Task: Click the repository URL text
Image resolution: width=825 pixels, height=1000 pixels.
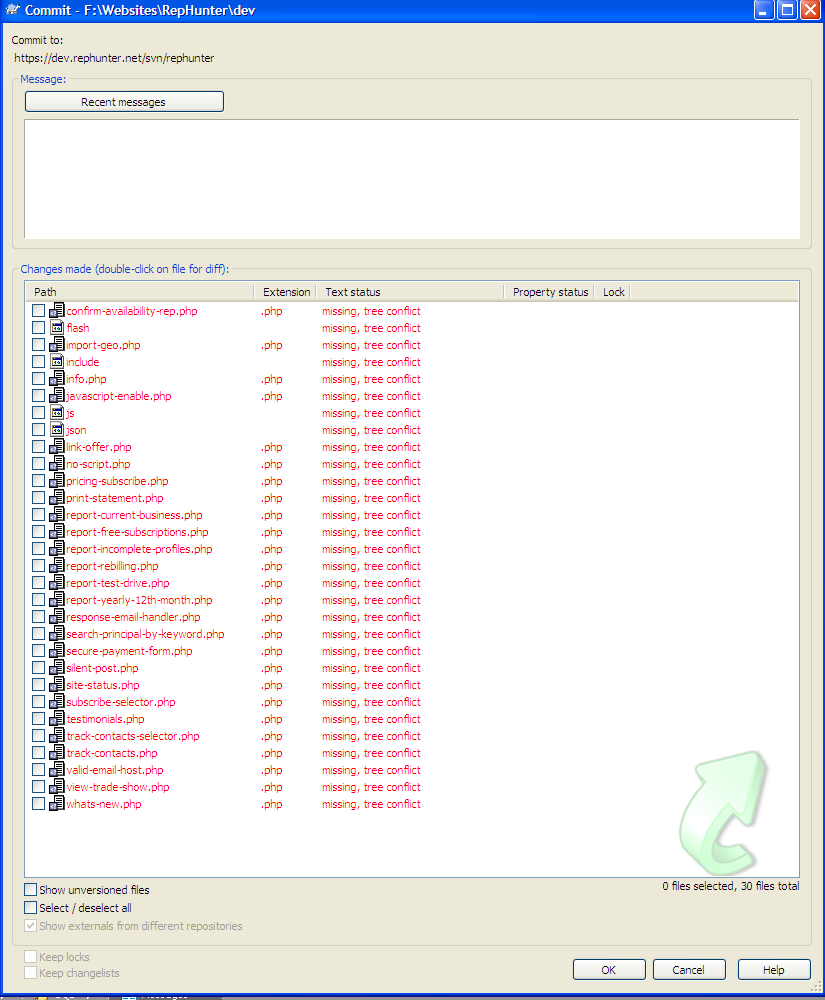Action: (114, 58)
